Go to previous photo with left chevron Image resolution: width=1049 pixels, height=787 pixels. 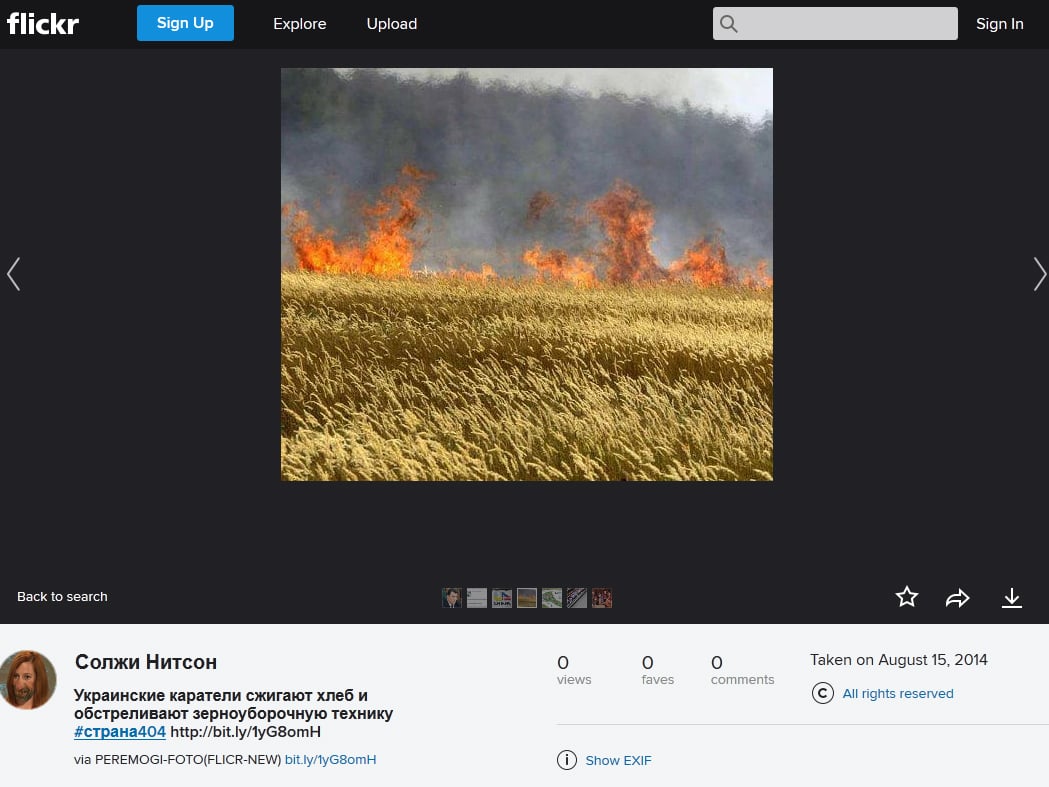[x=13, y=274]
